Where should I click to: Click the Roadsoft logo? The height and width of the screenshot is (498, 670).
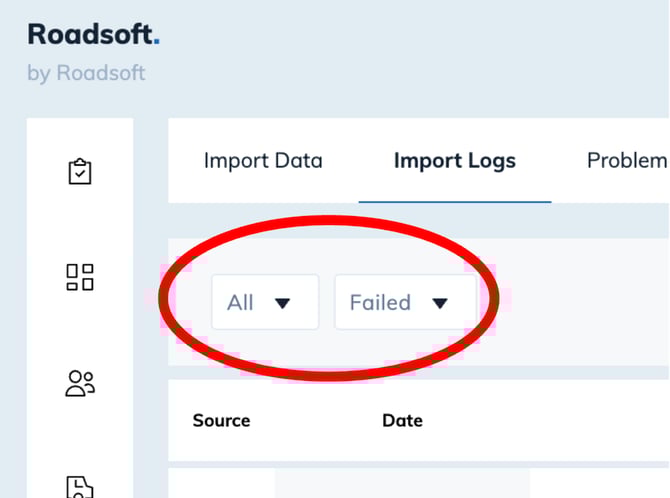point(94,34)
